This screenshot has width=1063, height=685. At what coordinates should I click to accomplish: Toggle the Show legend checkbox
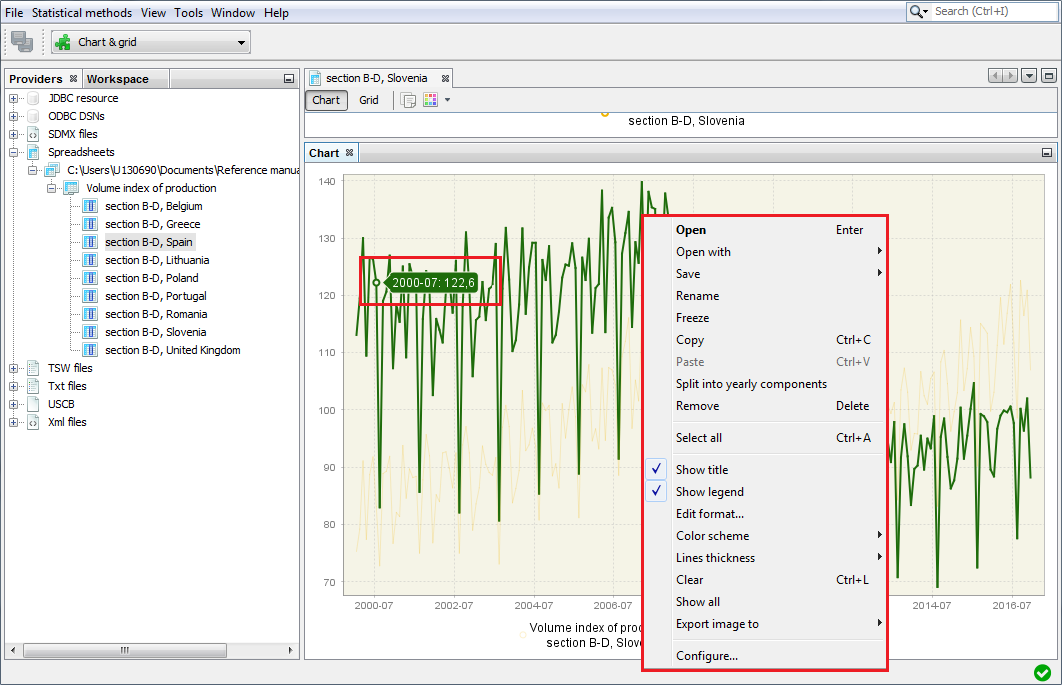(656, 492)
